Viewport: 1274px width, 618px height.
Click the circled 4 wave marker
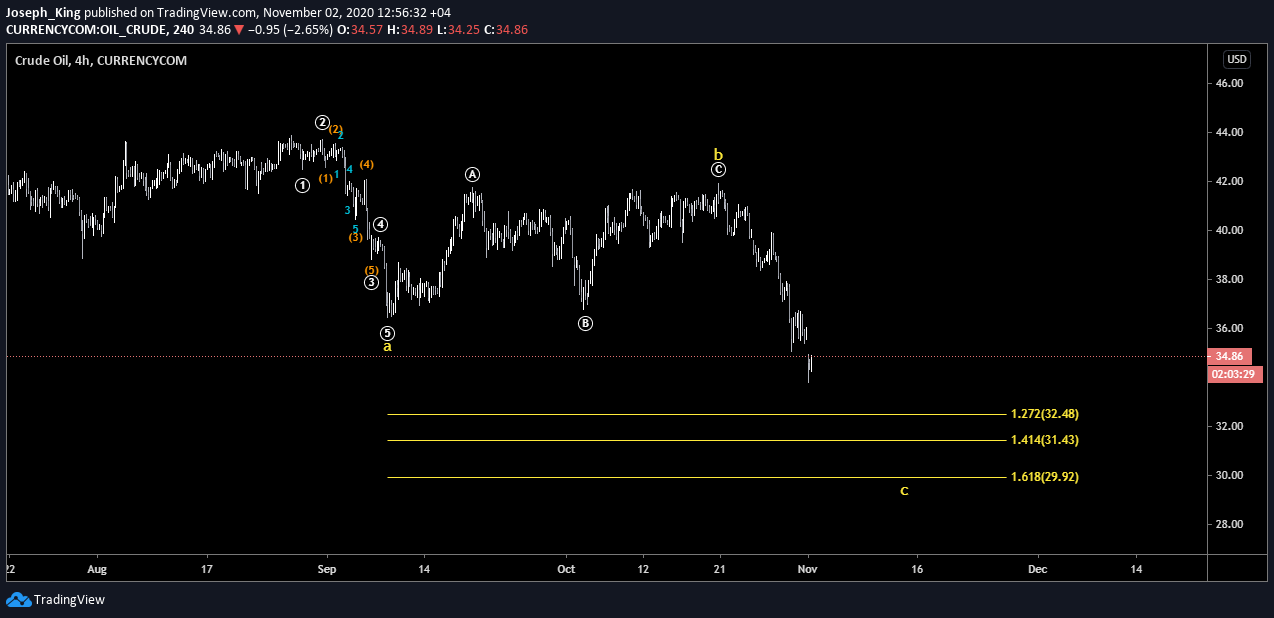click(x=381, y=225)
